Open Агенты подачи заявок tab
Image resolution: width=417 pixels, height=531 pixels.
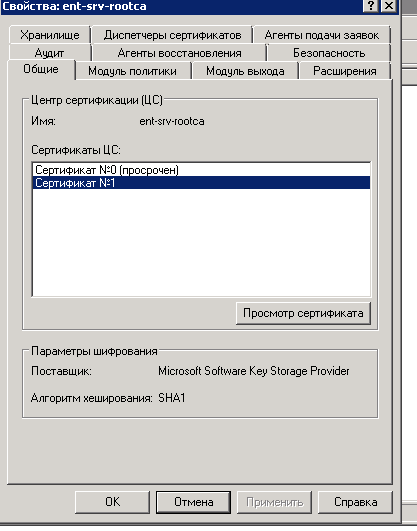(x=322, y=35)
